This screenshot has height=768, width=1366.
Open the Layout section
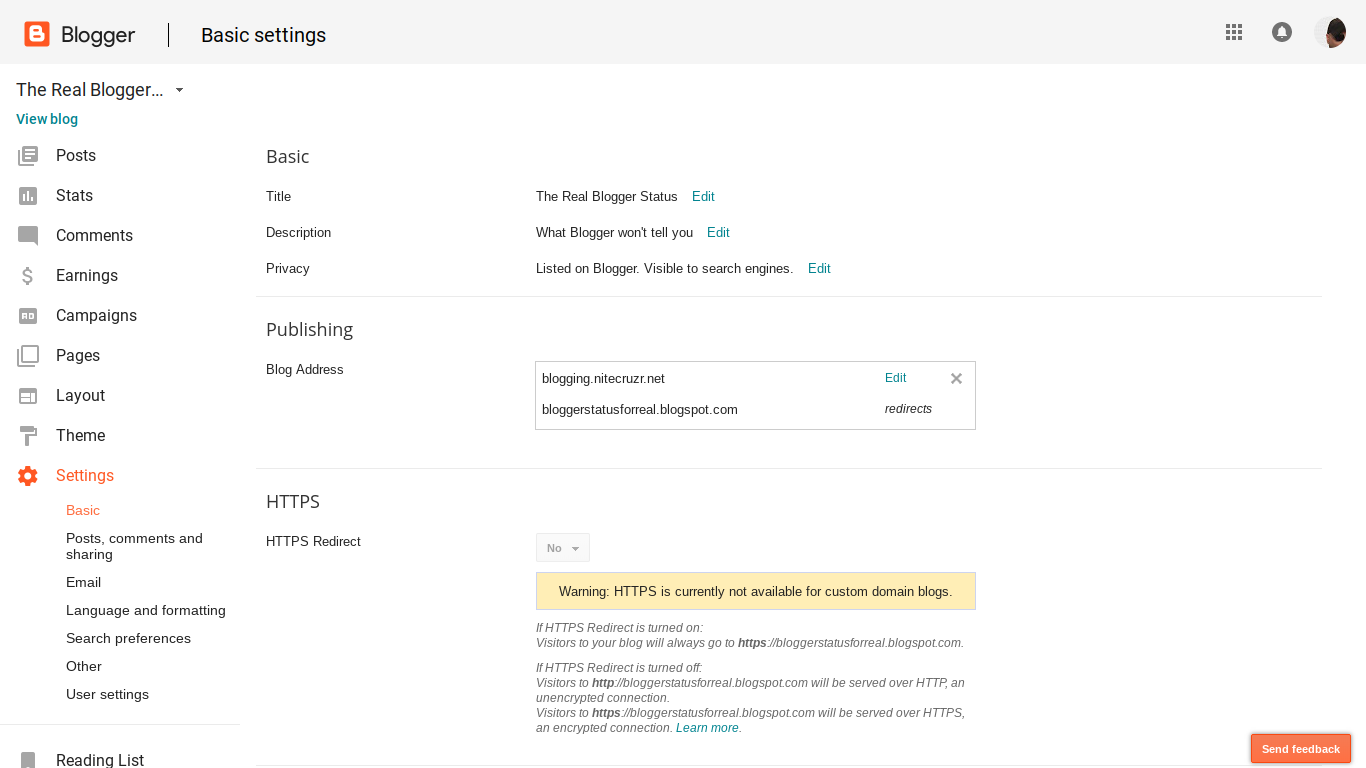click(x=80, y=396)
